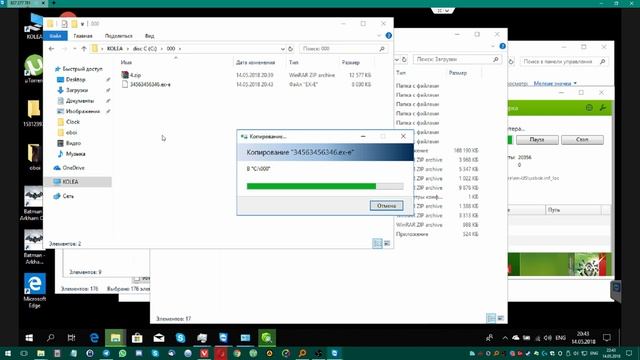Open the Файл tab

click(x=56, y=36)
